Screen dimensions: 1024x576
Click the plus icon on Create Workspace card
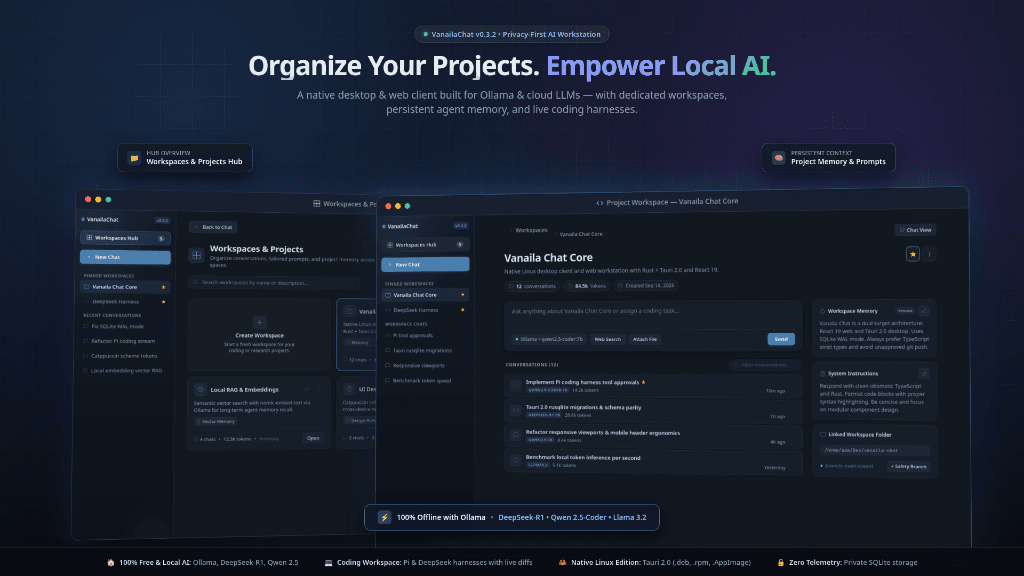click(x=259, y=323)
